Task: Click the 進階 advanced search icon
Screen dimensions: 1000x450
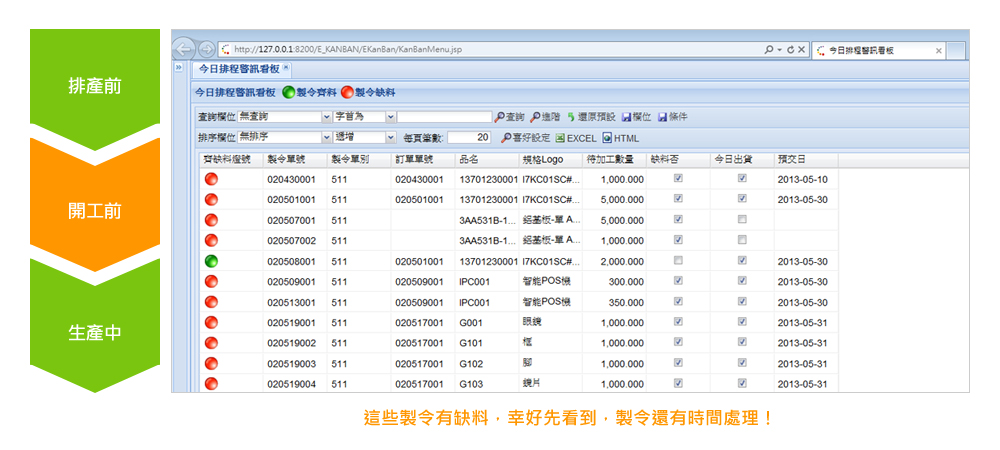Action: point(536,117)
